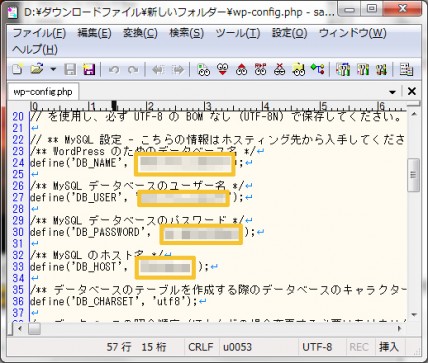Screen dimensions: 428x363
Task: Find next match with down-arrow binoculars
Action: click(x=222, y=69)
